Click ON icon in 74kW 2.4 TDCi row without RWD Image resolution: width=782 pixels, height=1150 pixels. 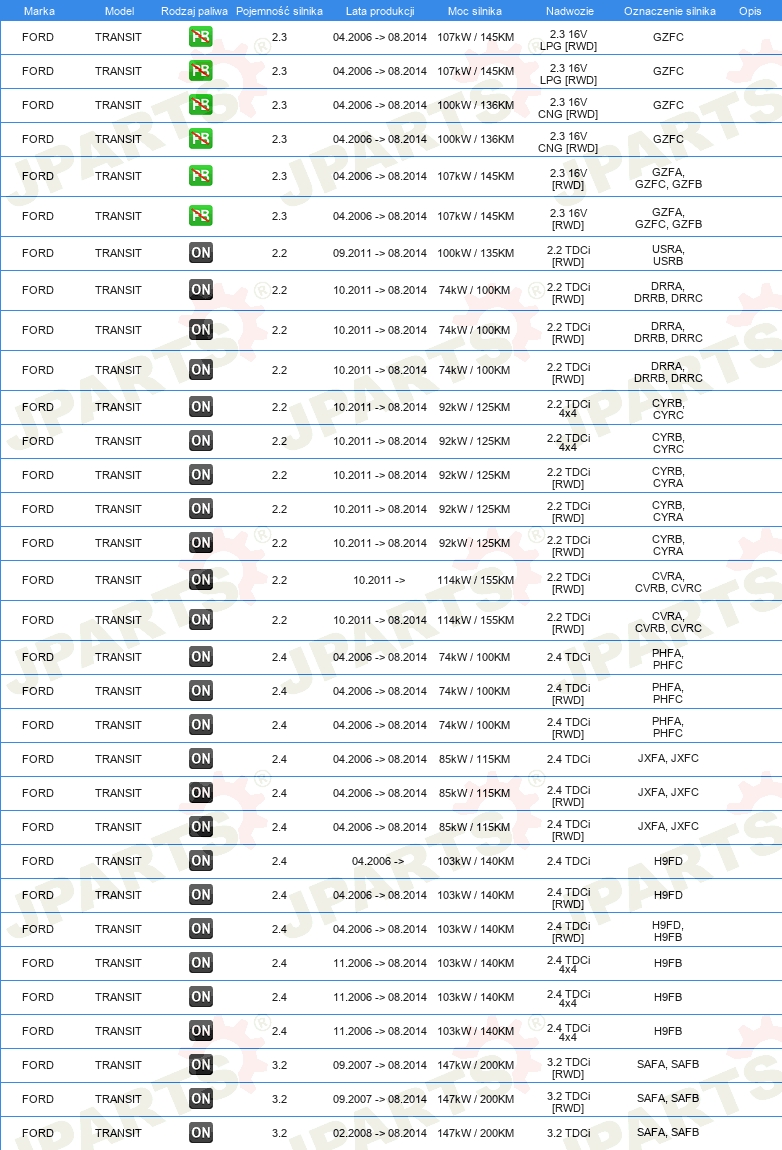coord(200,657)
